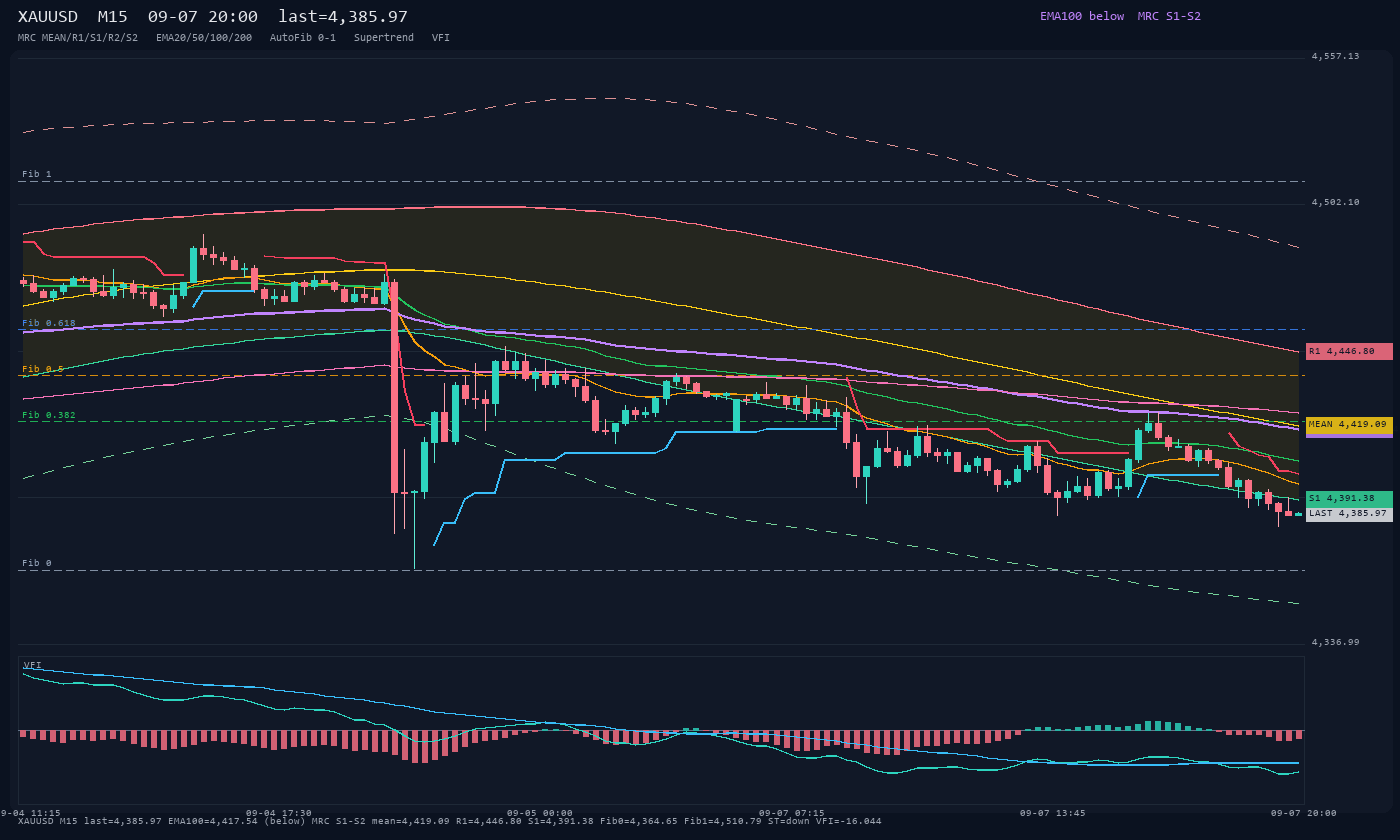Click the 4,502.10 price axis label

1336,202
